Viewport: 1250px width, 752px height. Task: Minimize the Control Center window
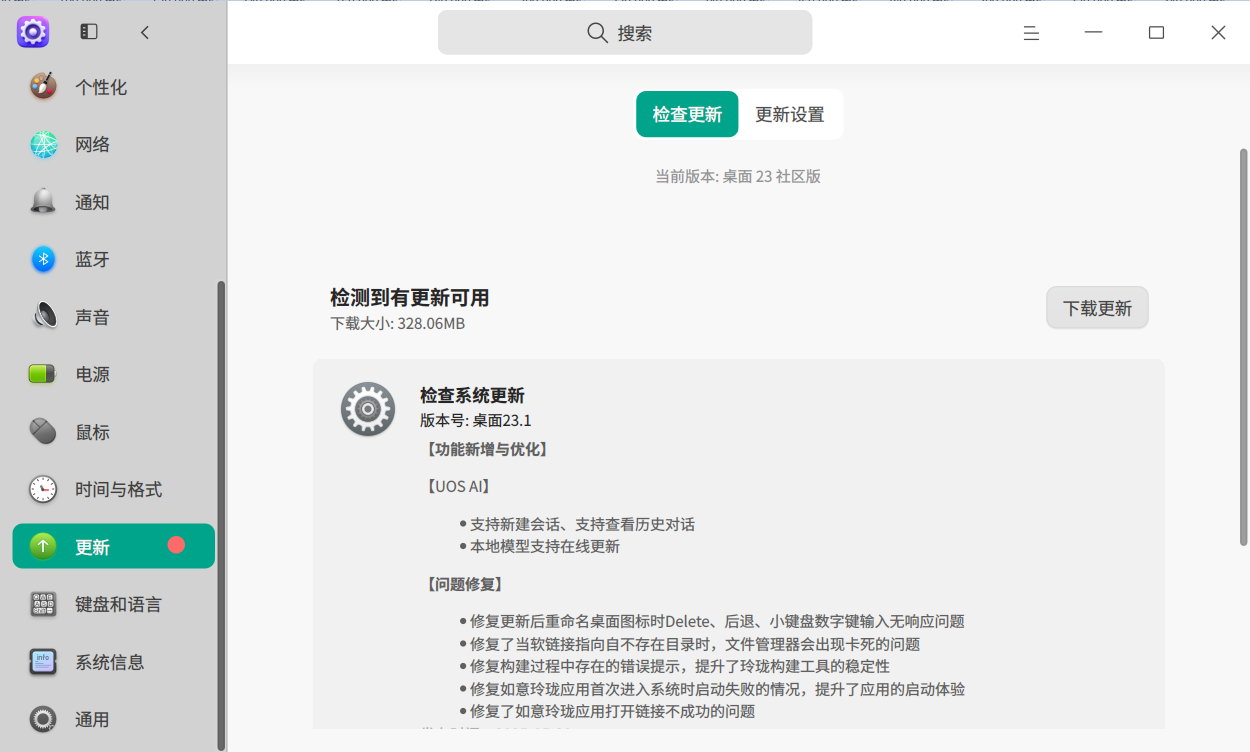pos(1094,33)
